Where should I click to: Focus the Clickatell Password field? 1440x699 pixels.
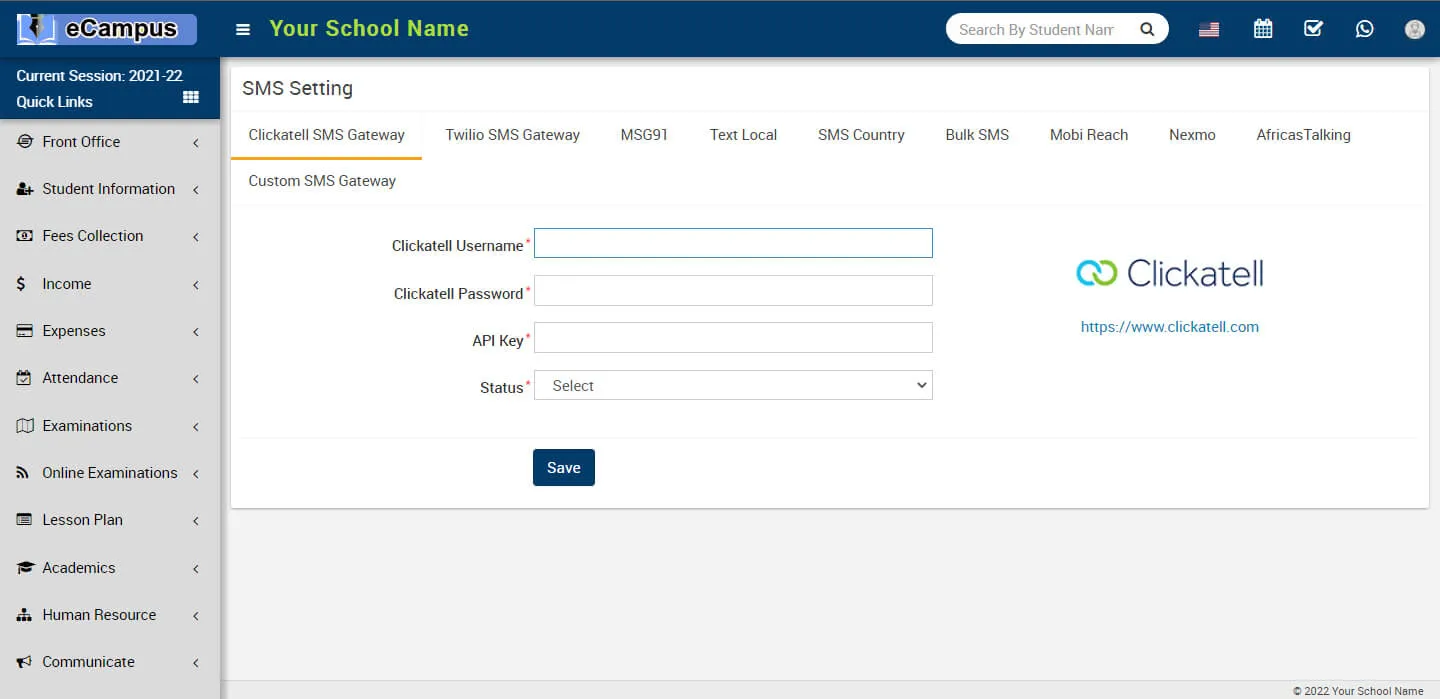(733, 291)
